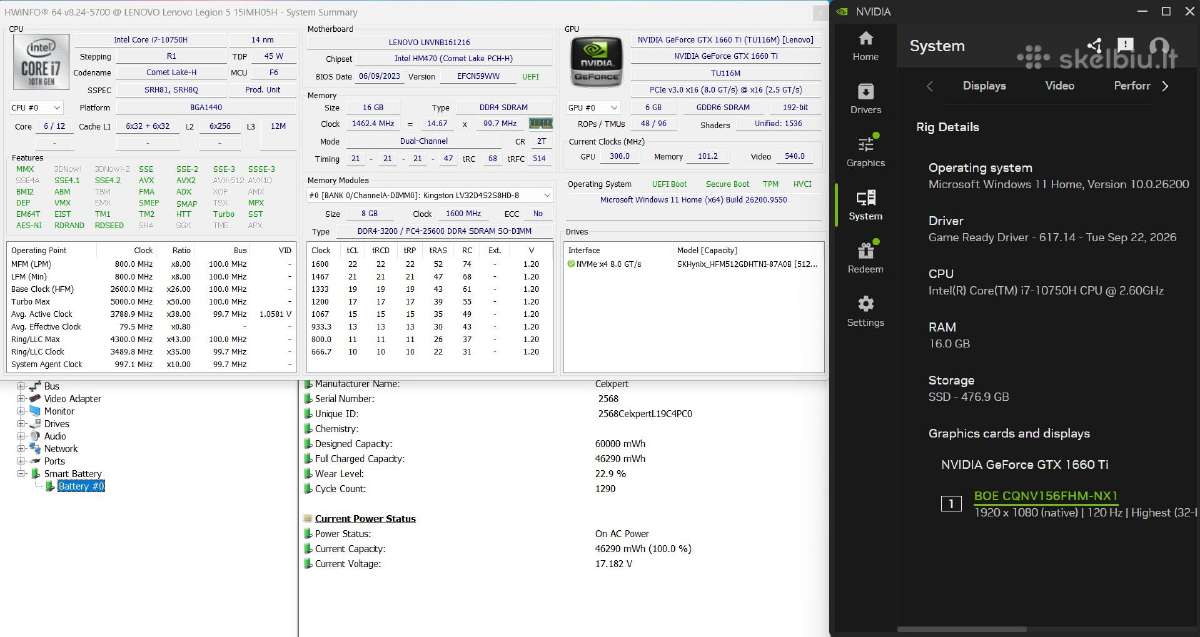The height and width of the screenshot is (637, 1200).
Task: Click the 'Comet Lake-H' codename value
Action: 171,72
